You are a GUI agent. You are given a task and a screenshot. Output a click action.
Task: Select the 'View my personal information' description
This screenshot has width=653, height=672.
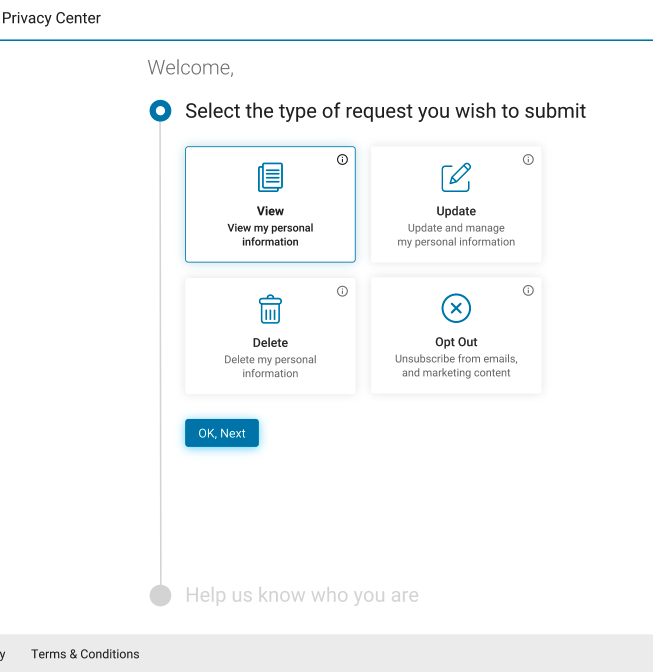click(x=270, y=235)
